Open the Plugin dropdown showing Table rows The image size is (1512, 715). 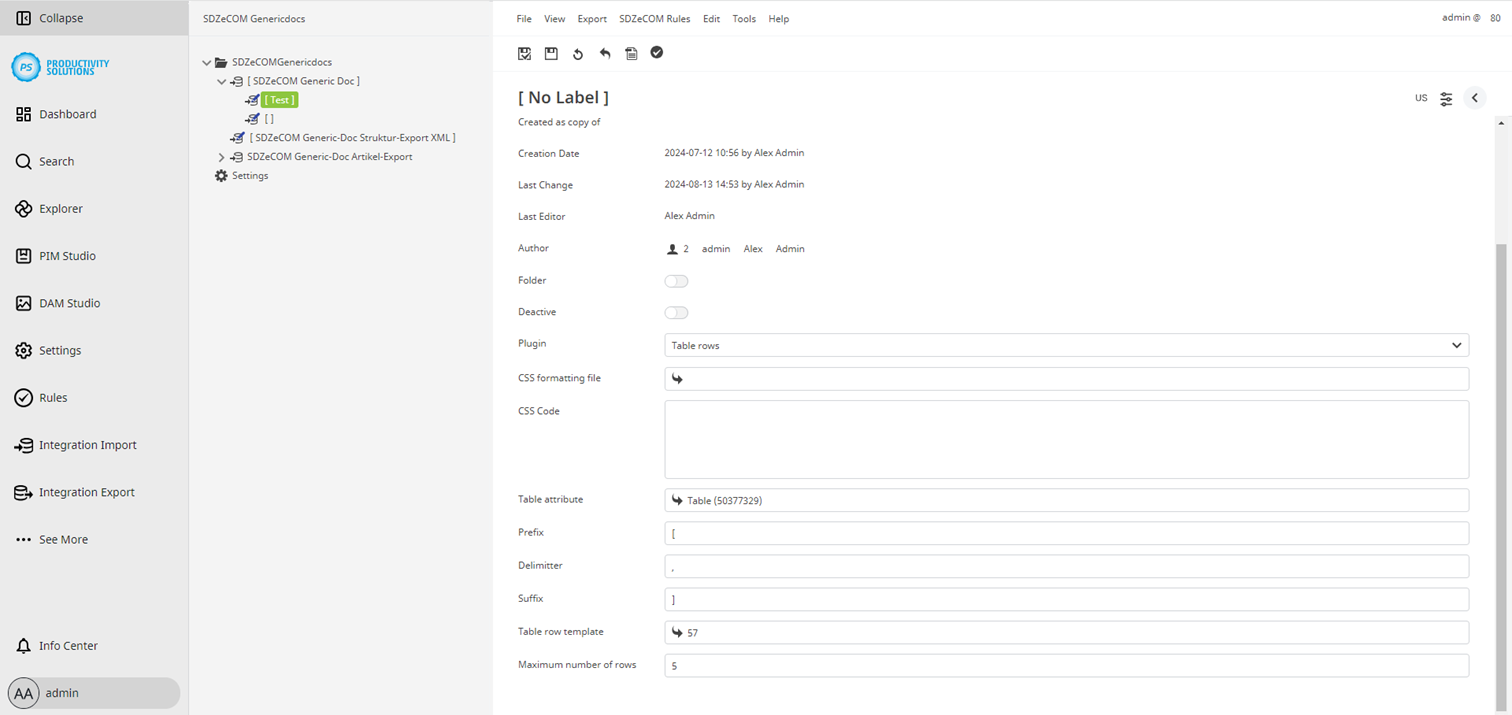tap(1066, 345)
